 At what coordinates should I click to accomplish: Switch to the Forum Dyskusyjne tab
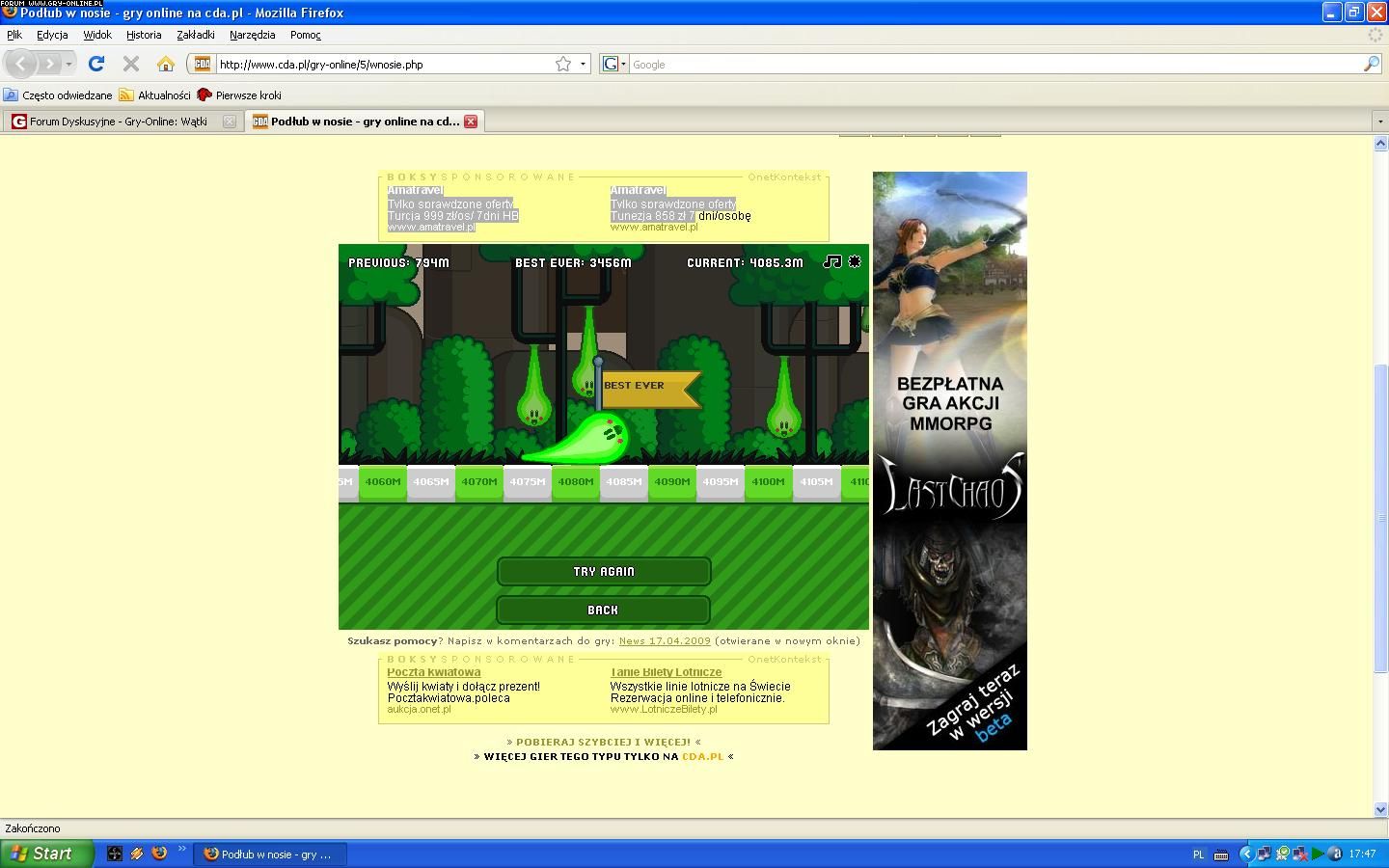click(x=122, y=121)
